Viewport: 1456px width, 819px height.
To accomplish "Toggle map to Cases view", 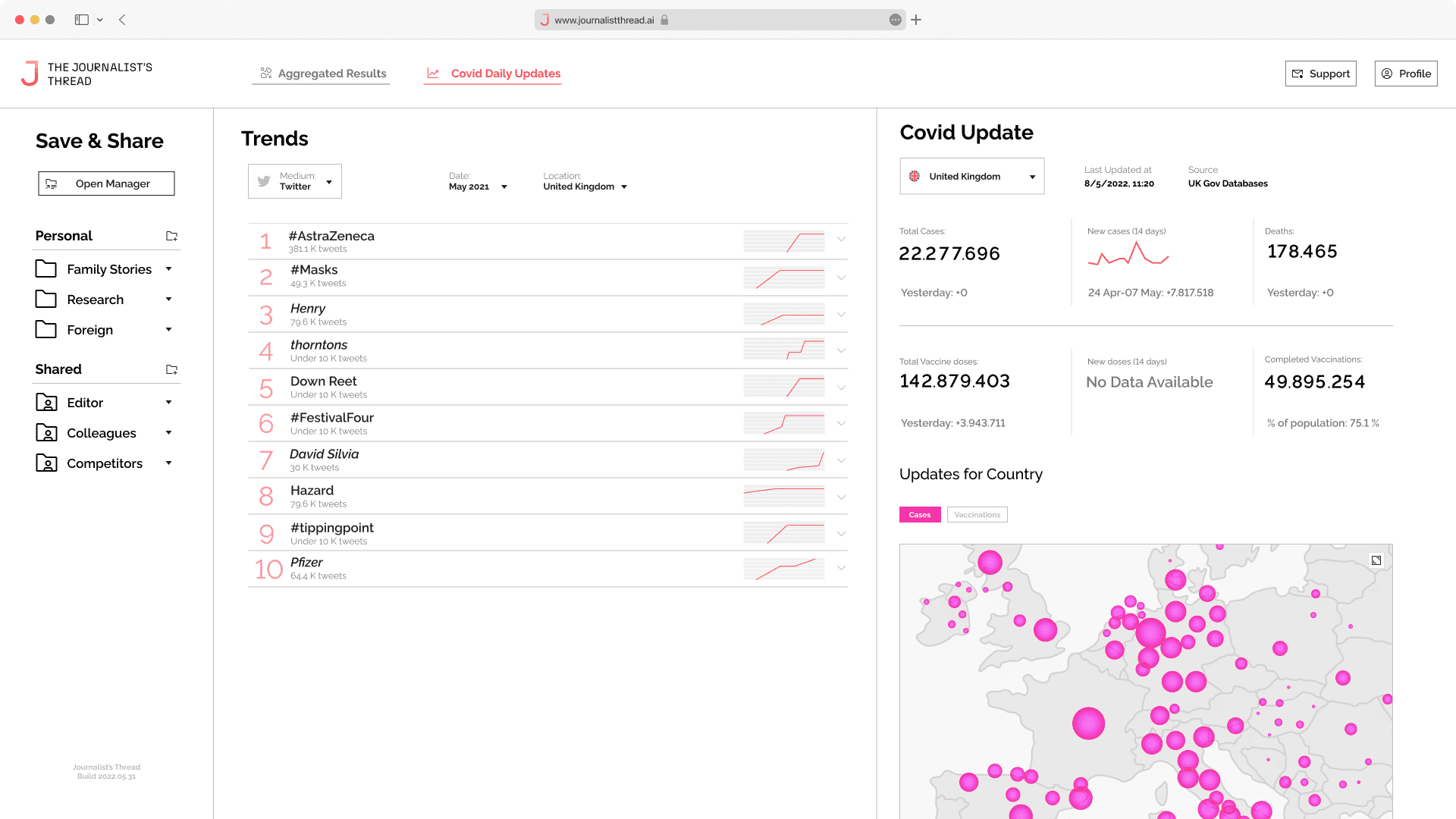I will coord(920,515).
